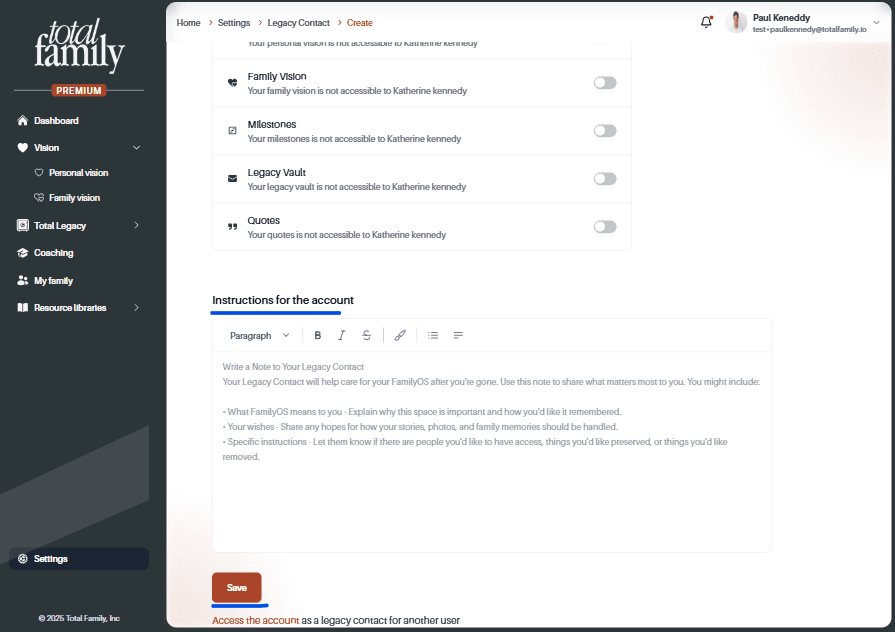Image resolution: width=895 pixels, height=632 pixels.
Task: Click the Milestones row title
Action: click(272, 124)
